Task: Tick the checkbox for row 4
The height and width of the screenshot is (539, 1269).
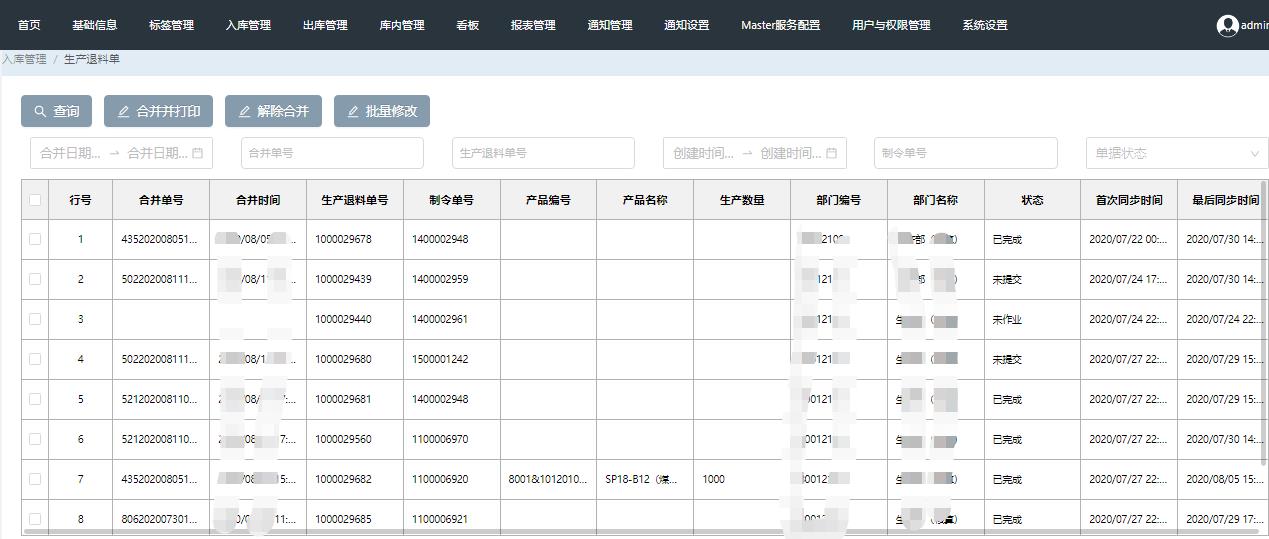Action: [x=35, y=359]
